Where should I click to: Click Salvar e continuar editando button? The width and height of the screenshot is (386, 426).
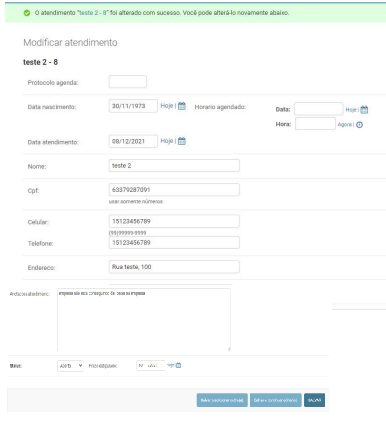pos(276,400)
